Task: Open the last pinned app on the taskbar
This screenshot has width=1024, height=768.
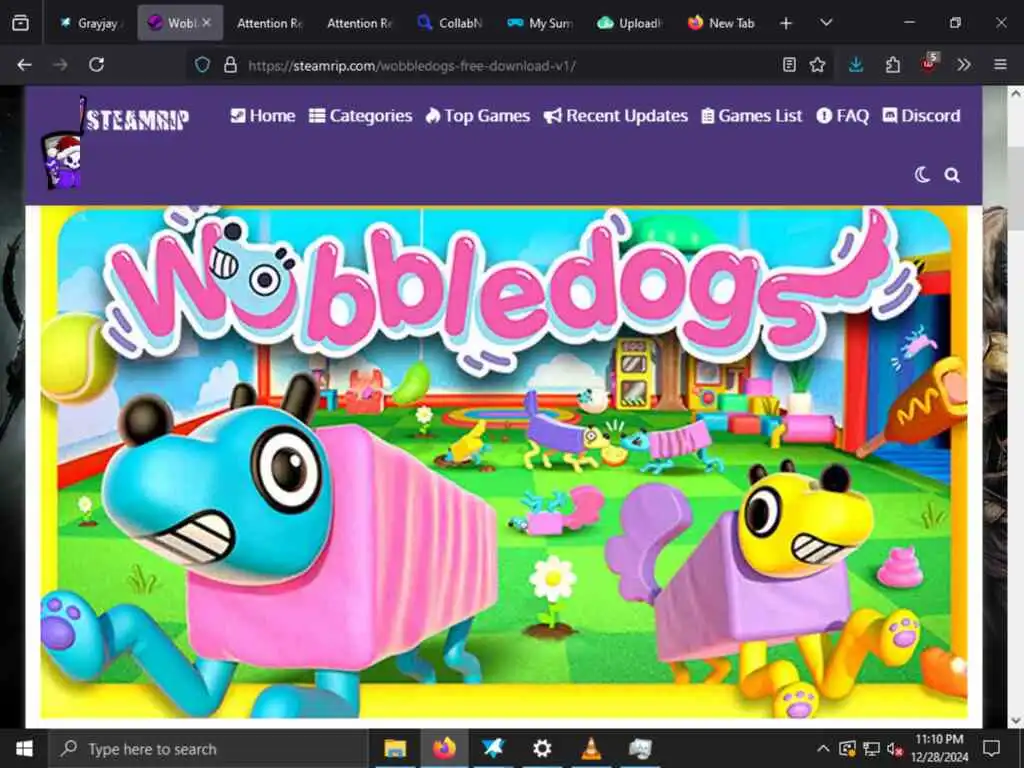Action: [640, 748]
